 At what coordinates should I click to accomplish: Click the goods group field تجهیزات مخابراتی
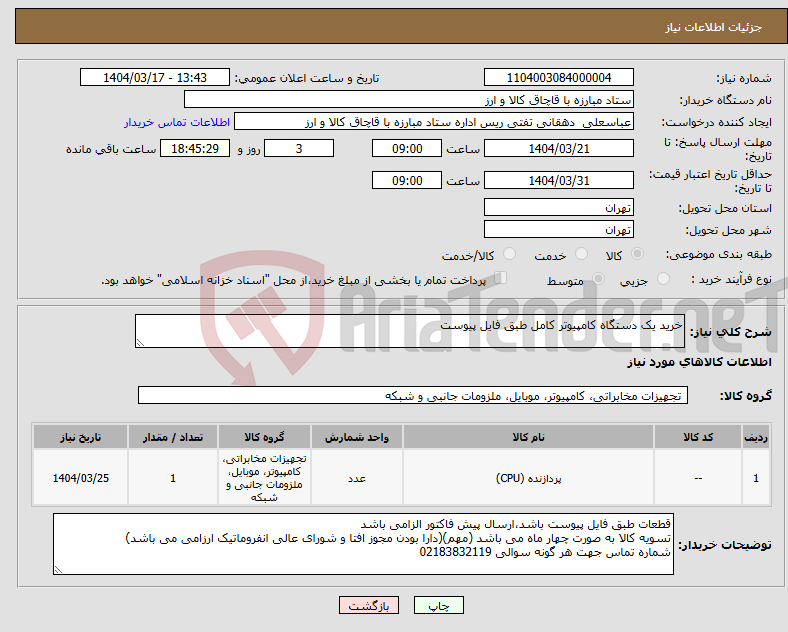point(413,395)
